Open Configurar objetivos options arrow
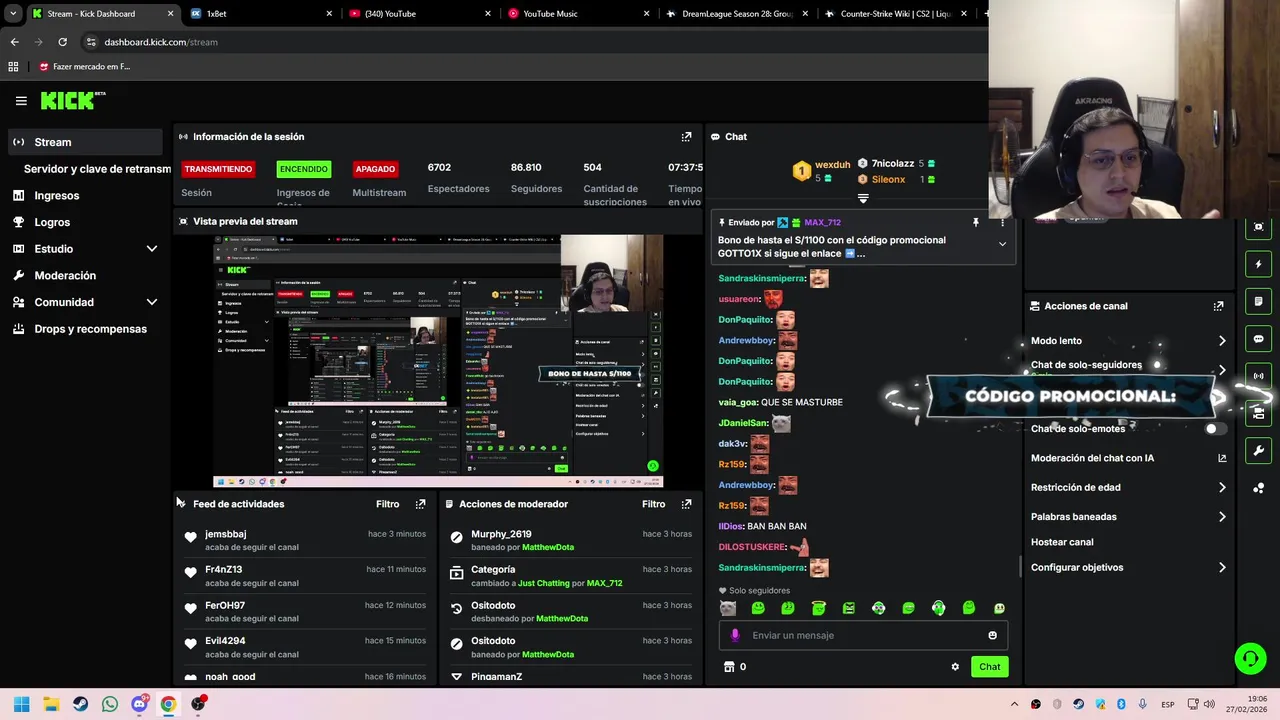Image resolution: width=1280 pixels, height=720 pixels. (x=1222, y=568)
